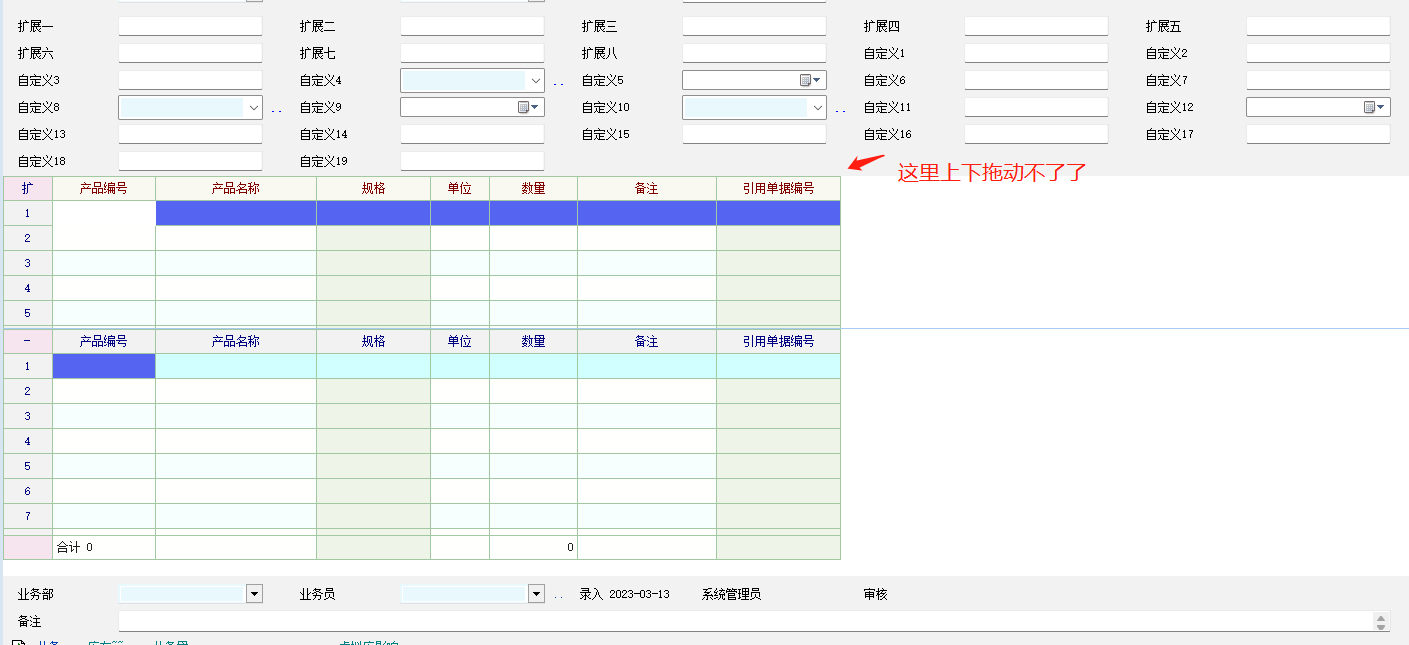Click the 扩 corner cell of upper grid
1409x645 pixels.
pos(27,188)
